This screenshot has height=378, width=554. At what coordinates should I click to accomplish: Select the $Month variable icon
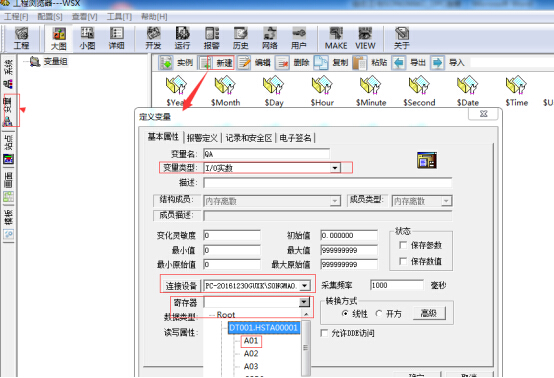[x=225, y=91]
